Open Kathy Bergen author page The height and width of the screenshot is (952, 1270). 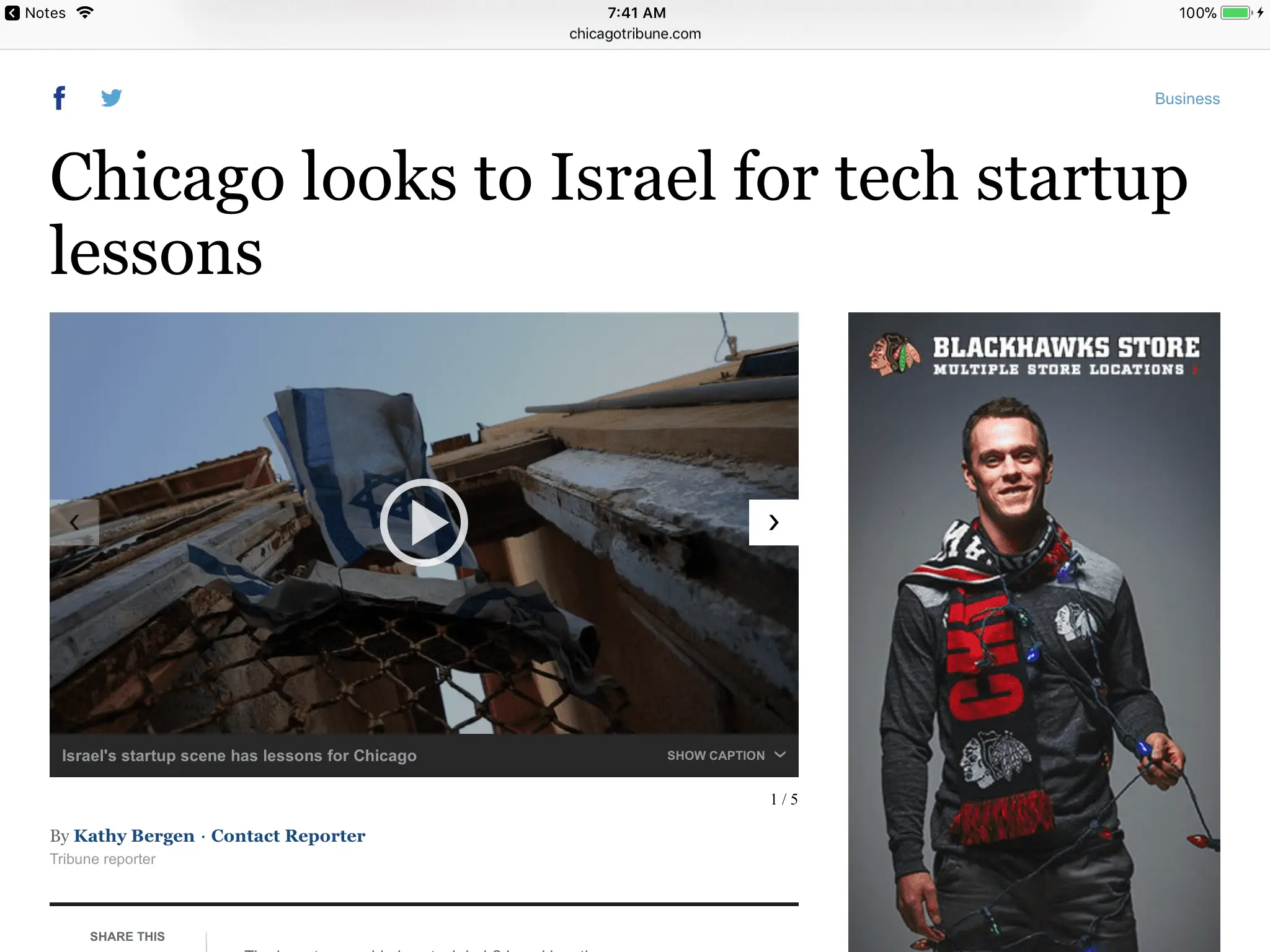click(x=134, y=835)
